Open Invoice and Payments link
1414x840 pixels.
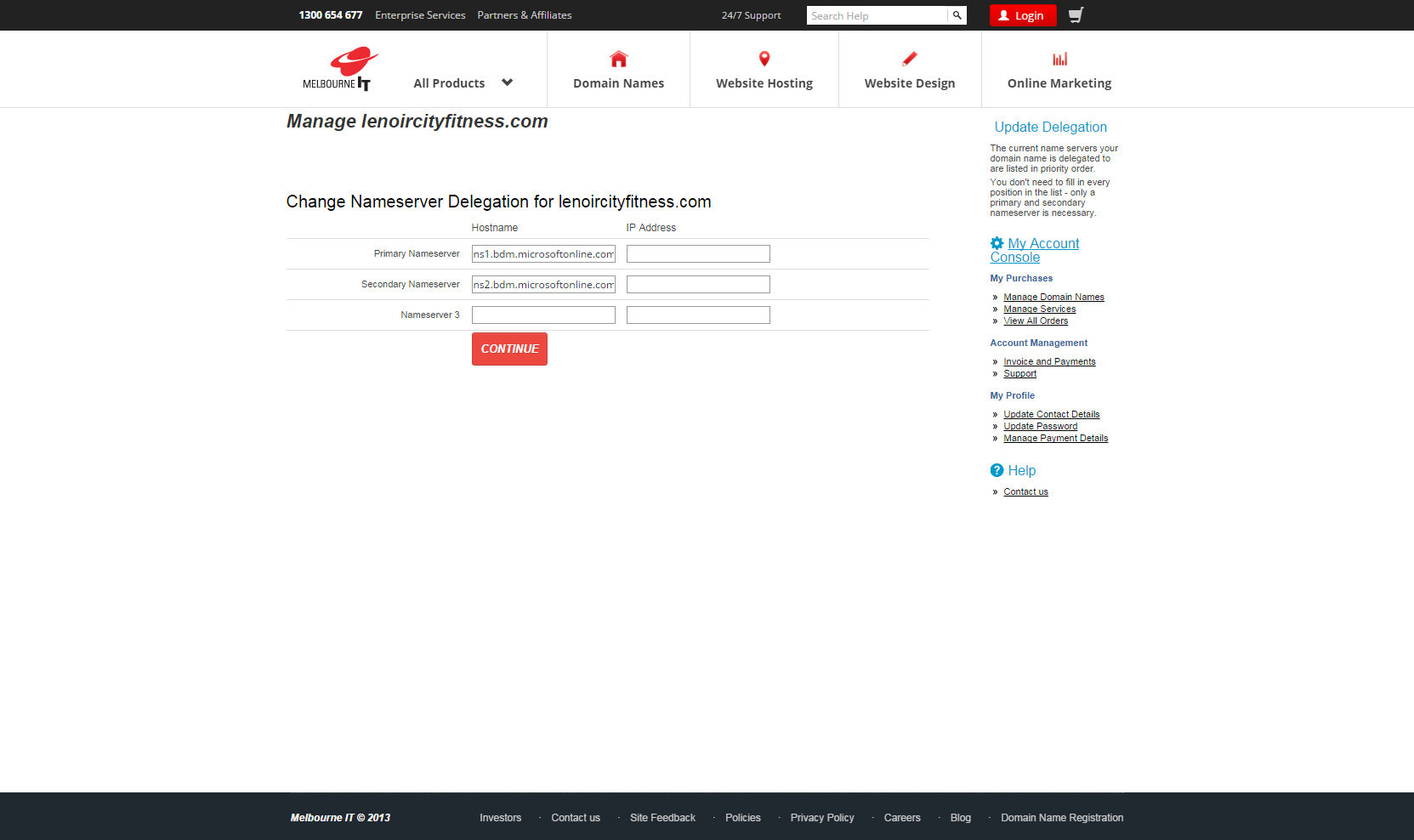click(x=1049, y=361)
